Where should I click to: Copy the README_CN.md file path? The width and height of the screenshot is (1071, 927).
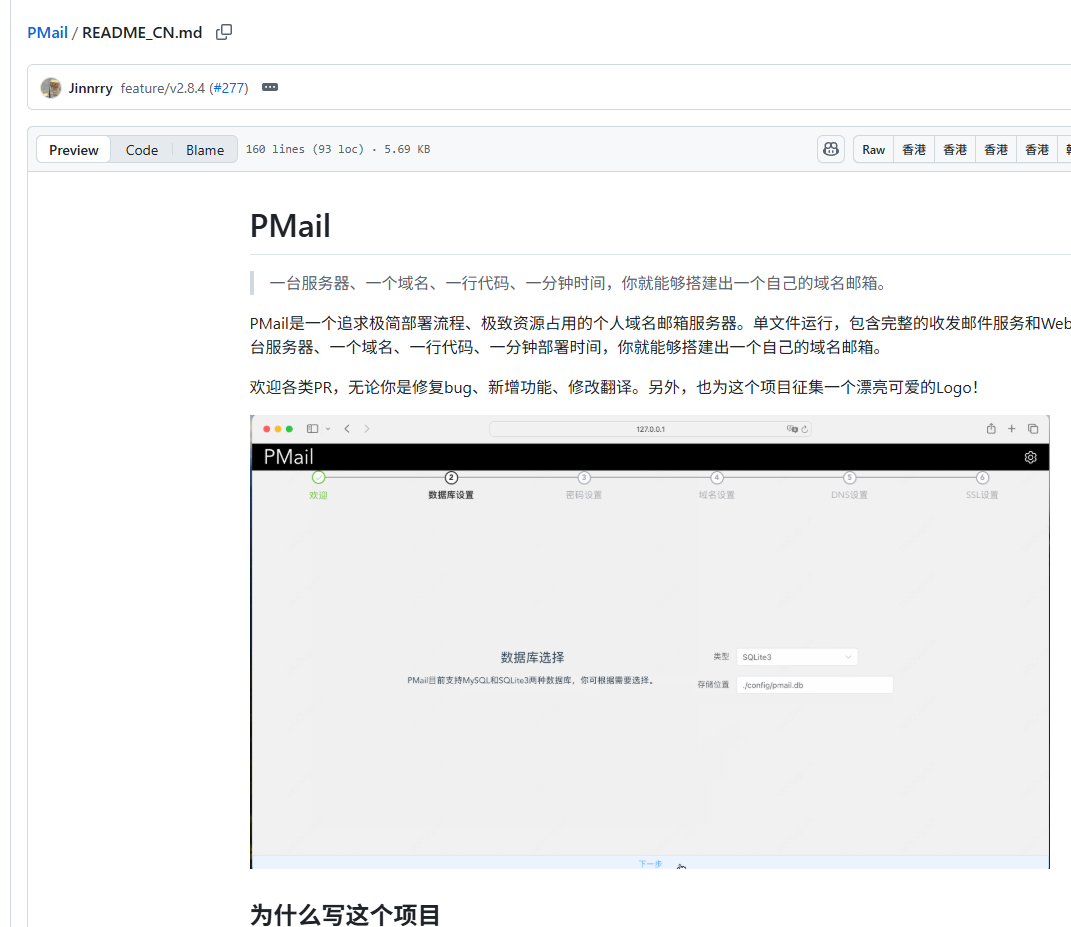pos(224,32)
